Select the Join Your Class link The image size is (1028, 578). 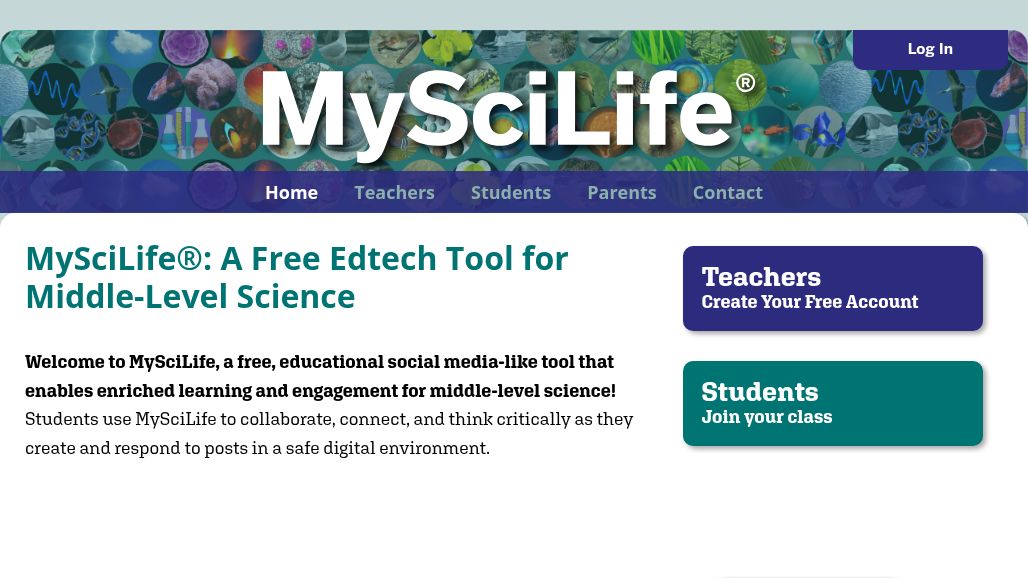tap(767, 417)
